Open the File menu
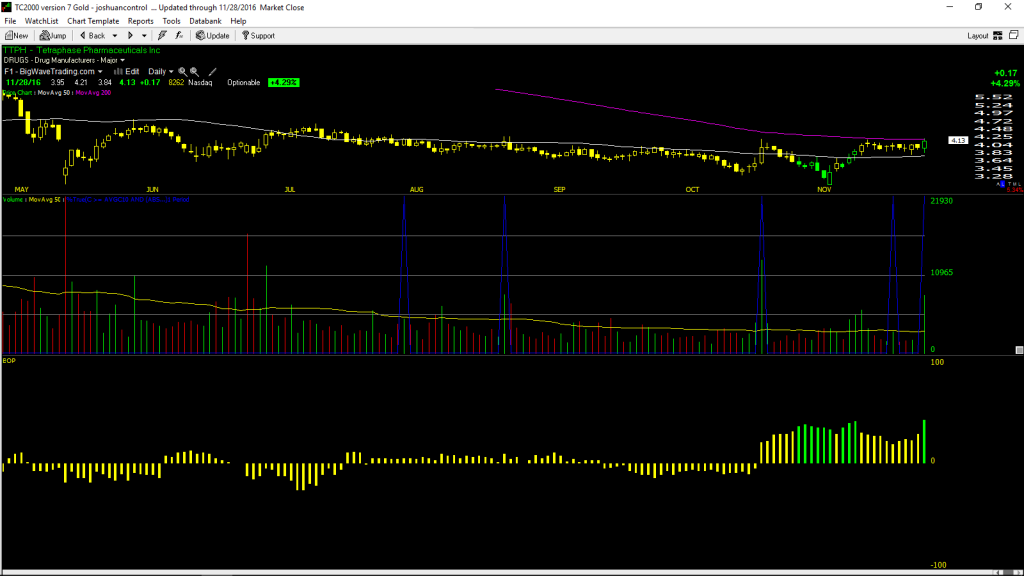Image resolution: width=1024 pixels, height=576 pixels. (10, 21)
